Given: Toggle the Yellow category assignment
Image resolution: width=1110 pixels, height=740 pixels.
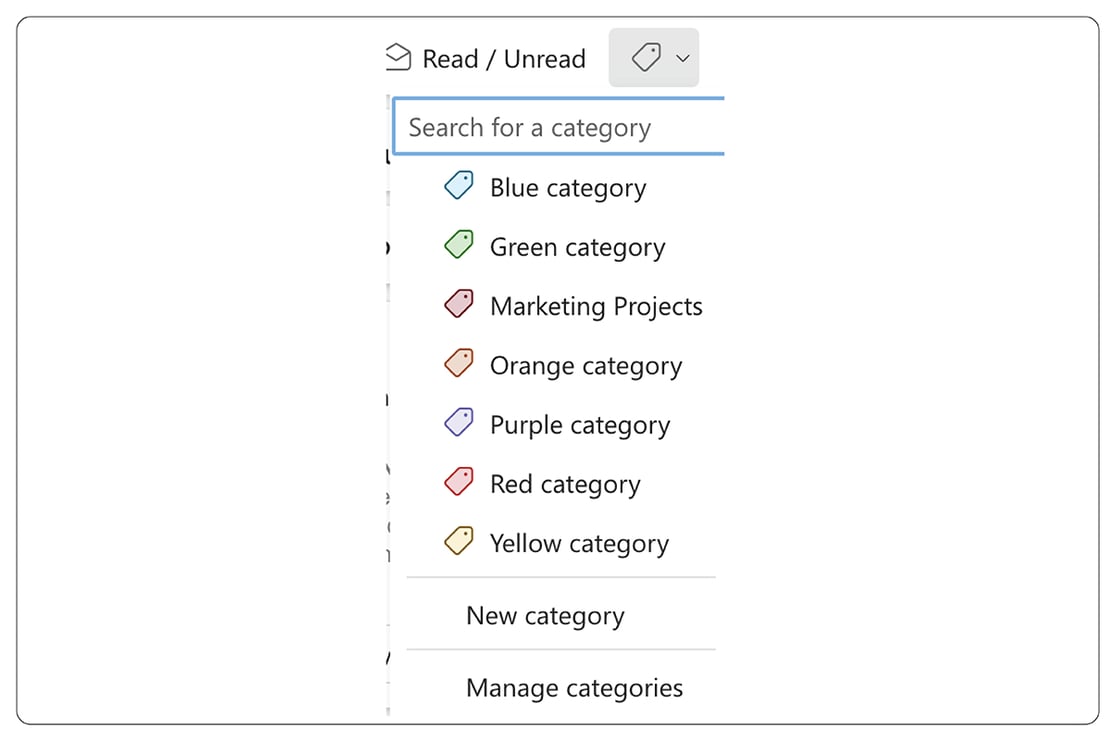Looking at the screenshot, I should [578, 543].
